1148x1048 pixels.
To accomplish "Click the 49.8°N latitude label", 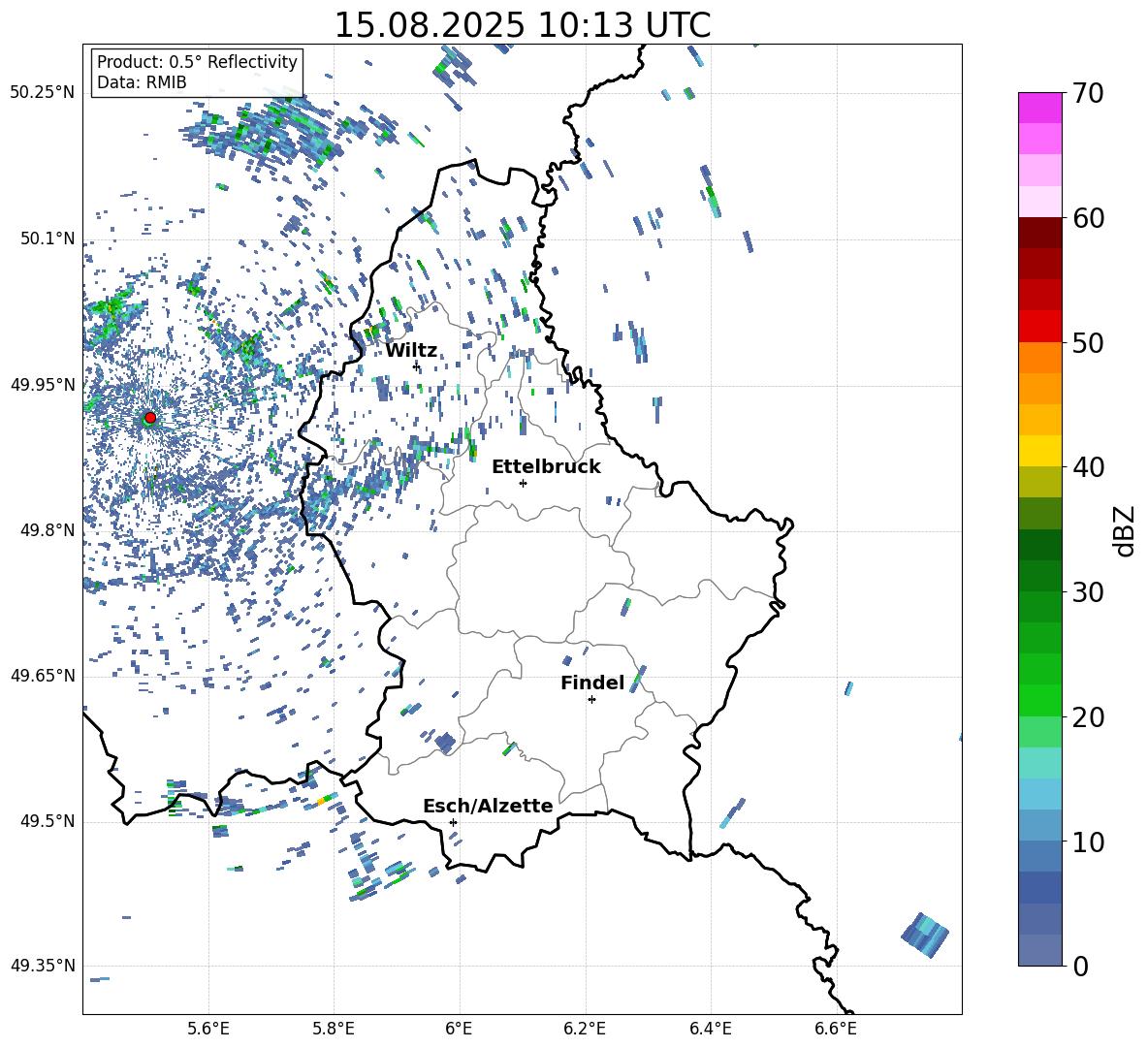I will pos(48,530).
